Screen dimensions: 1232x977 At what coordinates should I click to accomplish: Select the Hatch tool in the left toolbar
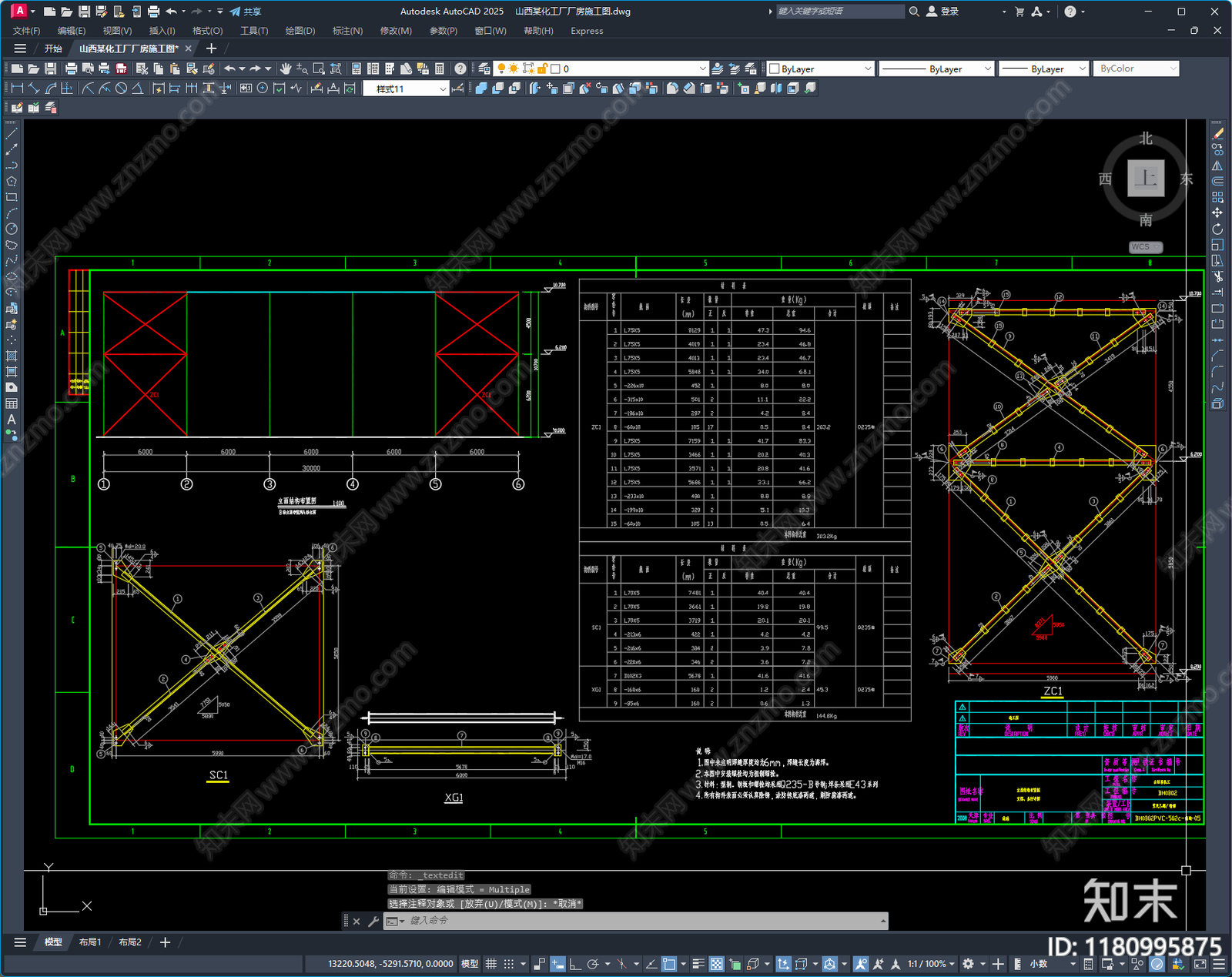pos(12,356)
